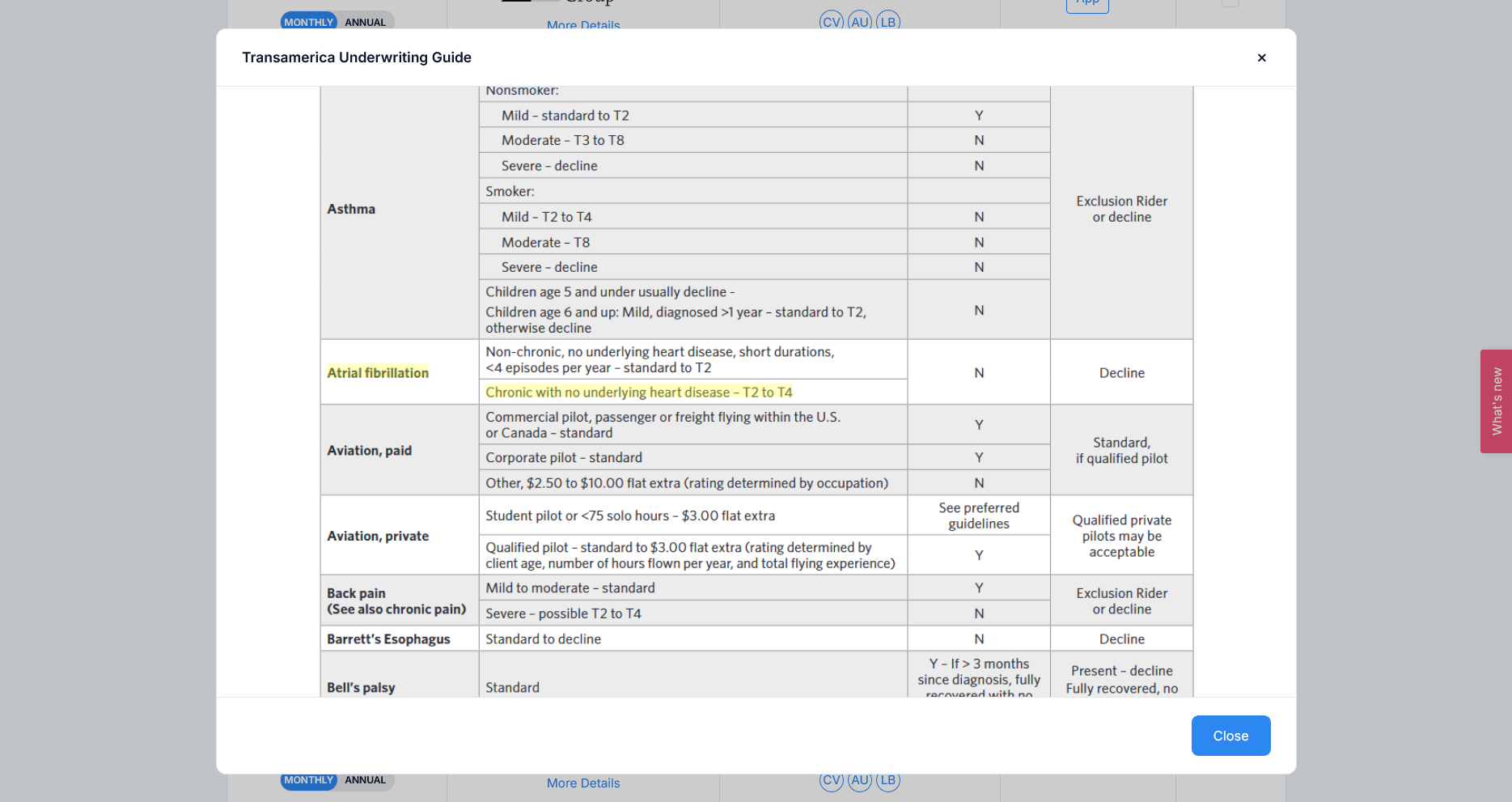Click the 'Aviation, private' row label
Image resolution: width=1512 pixels, height=802 pixels.
click(378, 536)
